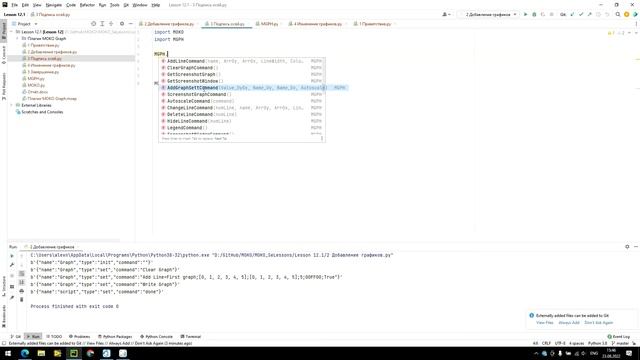The width and height of the screenshot is (640, 360).
Task: Open the Event Log button
Action: 619,336
